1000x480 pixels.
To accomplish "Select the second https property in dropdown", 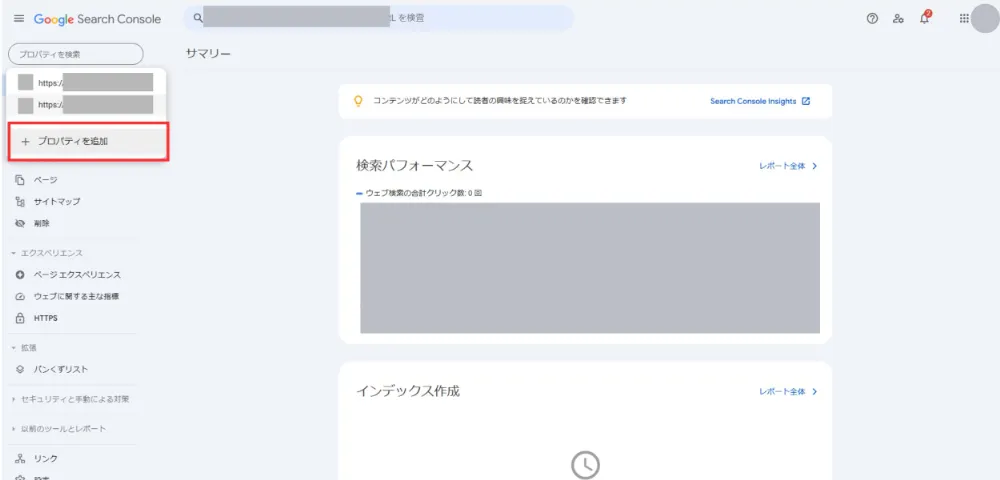I will (x=86, y=105).
